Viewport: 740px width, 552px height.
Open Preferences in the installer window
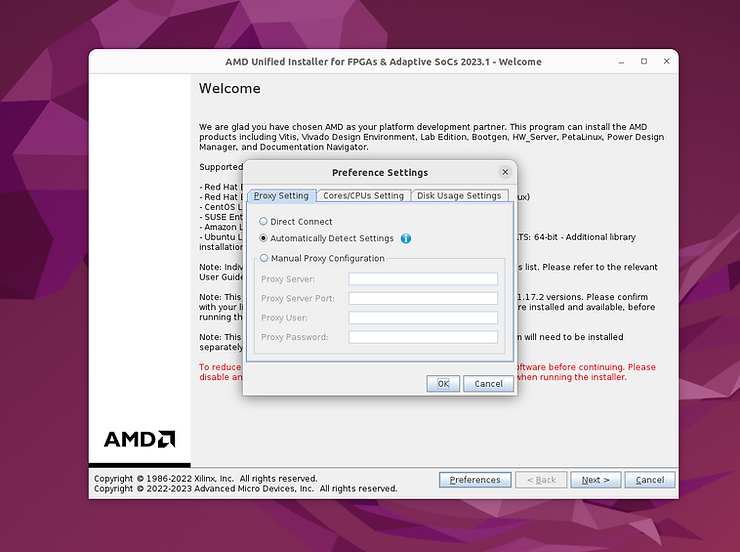click(x=475, y=480)
